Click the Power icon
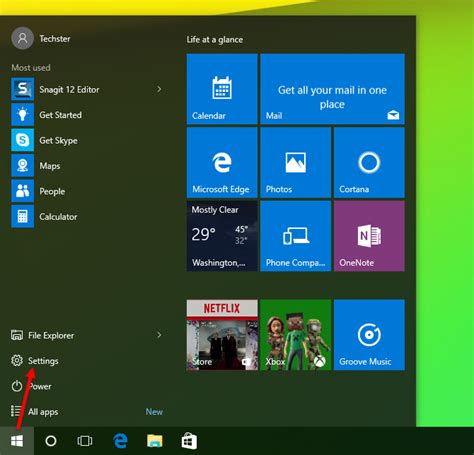This screenshot has height=455, width=474. click(17, 386)
